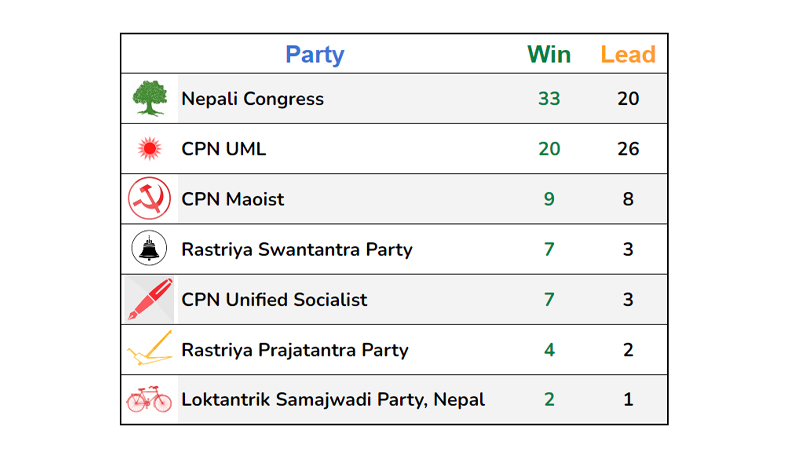
Task: Click the Rastriya Prajatantra Party name
Action: click(295, 350)
